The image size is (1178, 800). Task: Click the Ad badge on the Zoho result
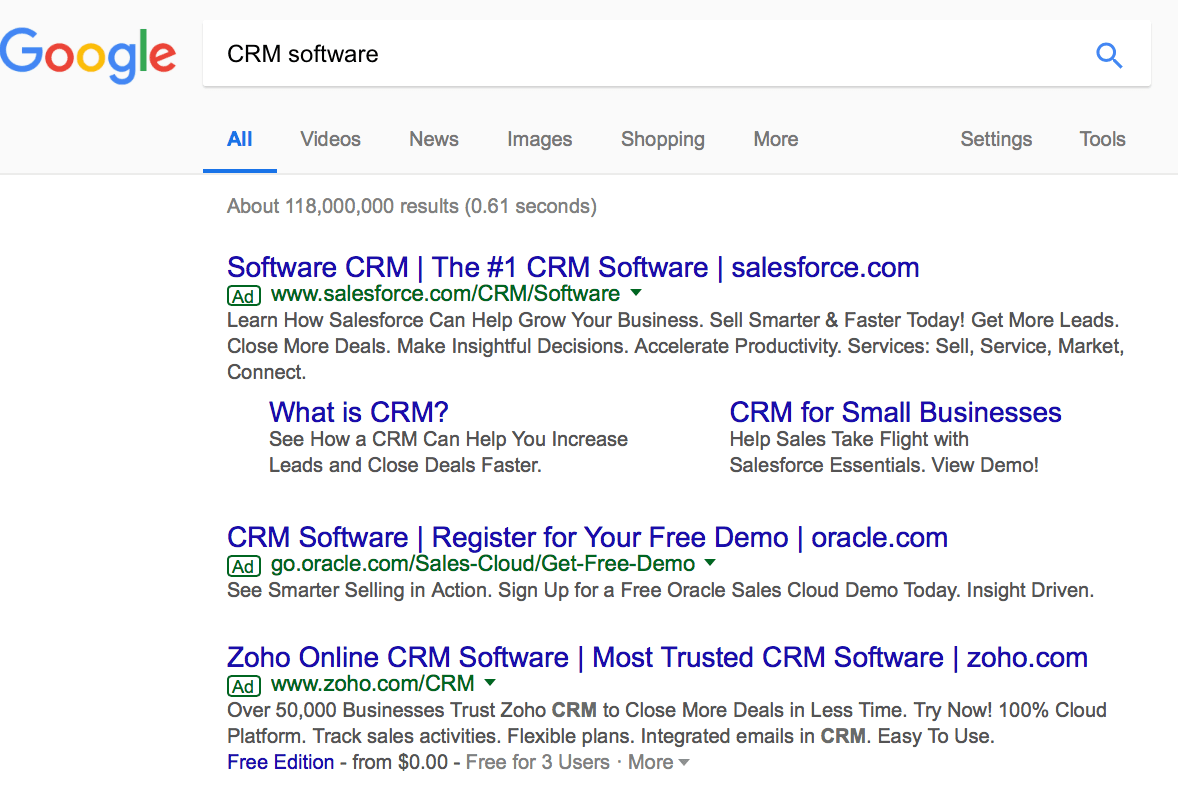[x=243, y=686]
